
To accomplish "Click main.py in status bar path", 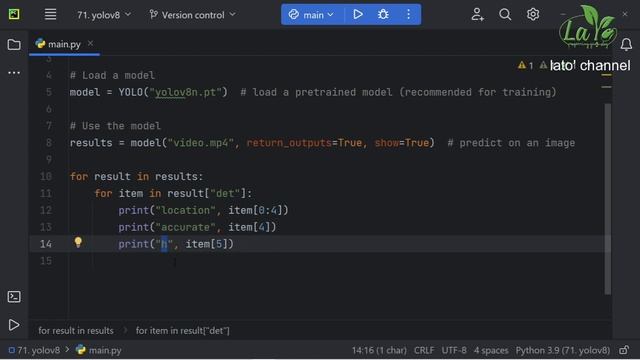I will coord(99,350).
